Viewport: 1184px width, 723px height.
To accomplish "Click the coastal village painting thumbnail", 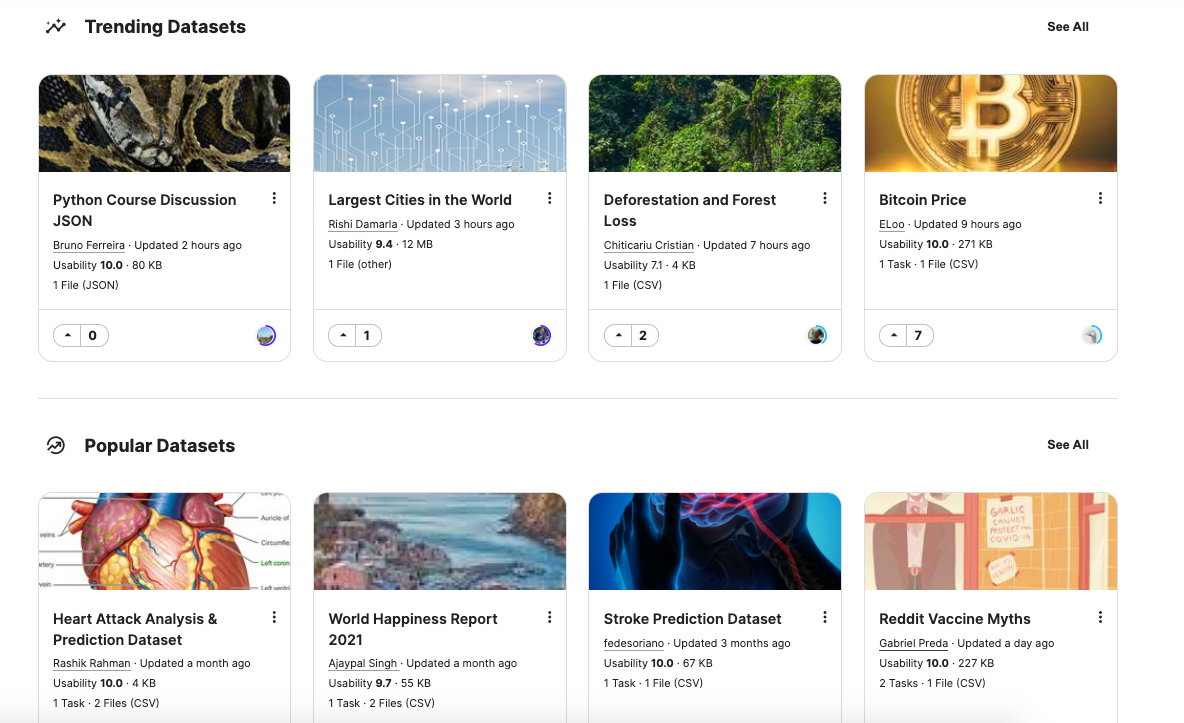I will (440, 542).
